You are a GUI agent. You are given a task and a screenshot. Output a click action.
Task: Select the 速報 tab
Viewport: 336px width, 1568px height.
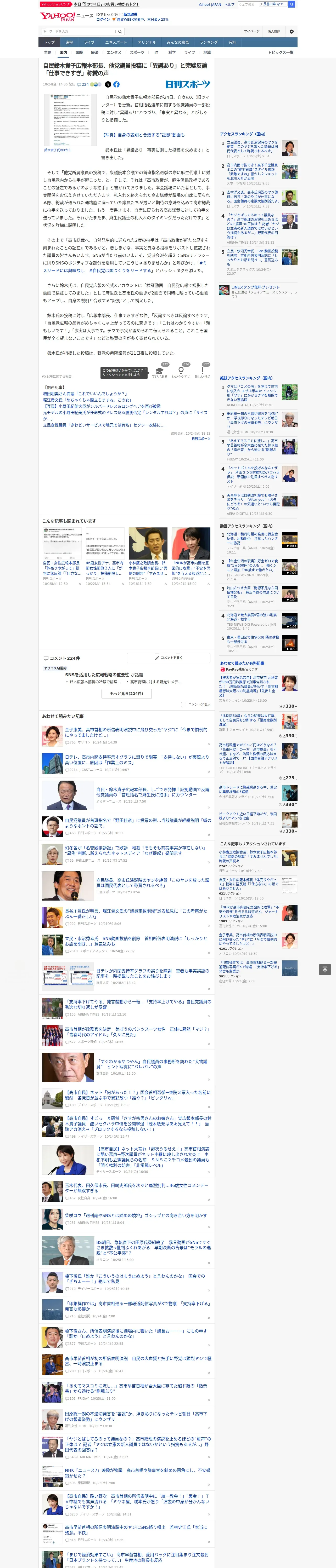[69, 42]
